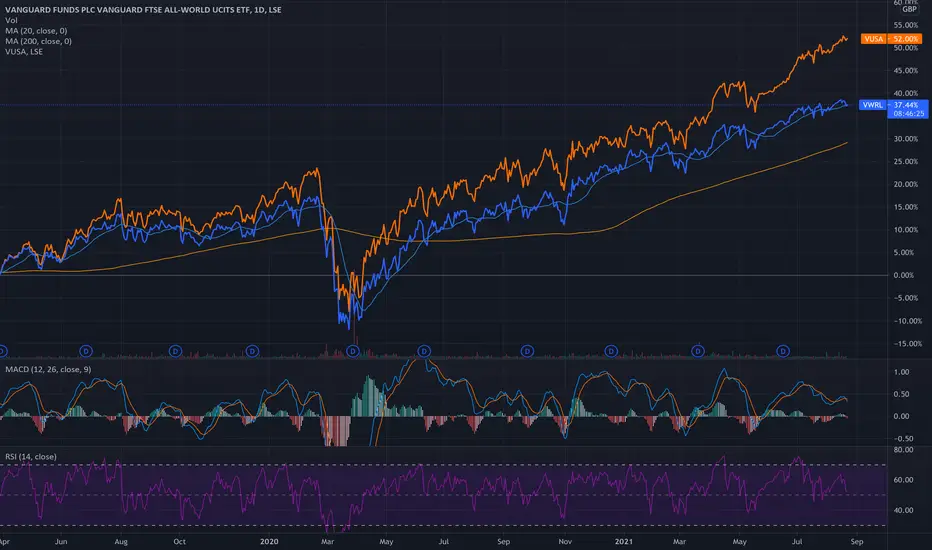Click the 08:46:25 bar countdown label
Image resolution: width=932 pixels, height=550 pixels.
coord(908,114)
